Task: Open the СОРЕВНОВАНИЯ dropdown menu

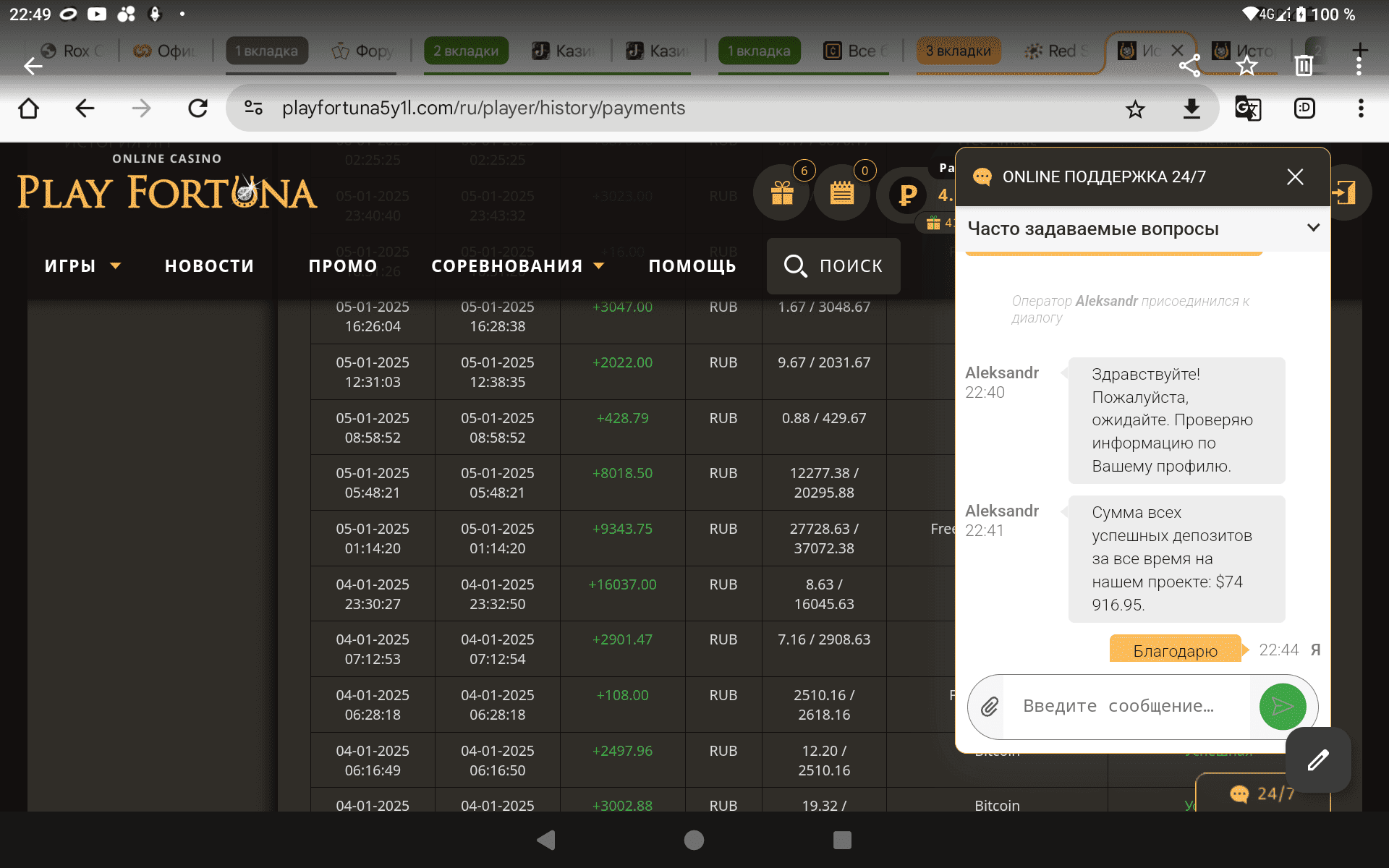Action: click(x=517, y=266)
